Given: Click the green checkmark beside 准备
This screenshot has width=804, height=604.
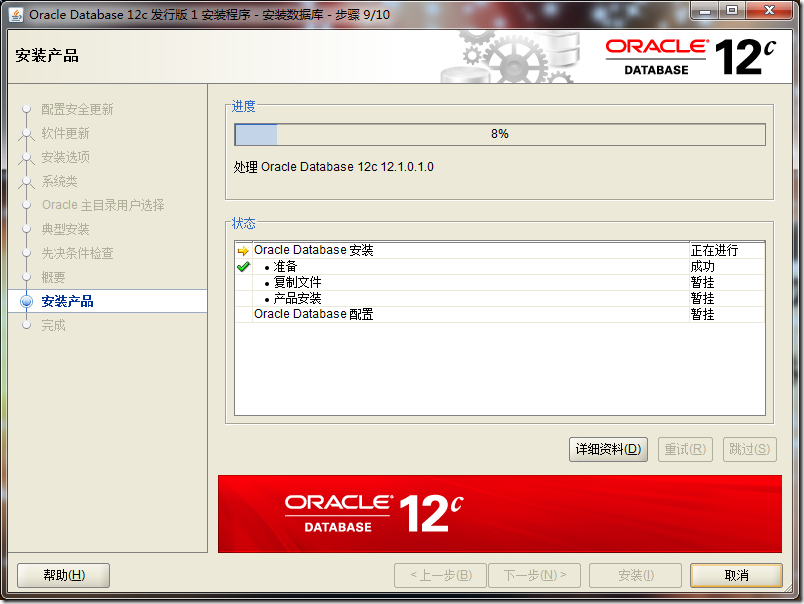Looking at the screenshot, I should 243,267.
